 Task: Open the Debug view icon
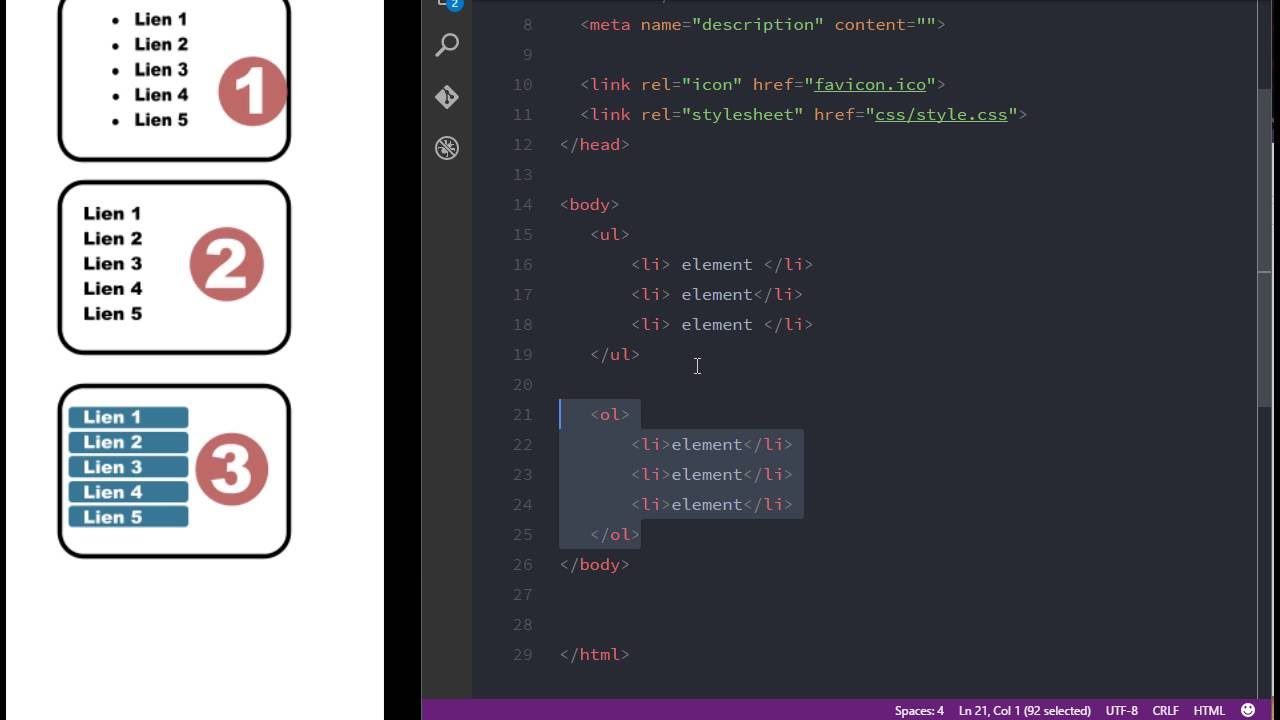pyautogui.click(x=447, y=148)
